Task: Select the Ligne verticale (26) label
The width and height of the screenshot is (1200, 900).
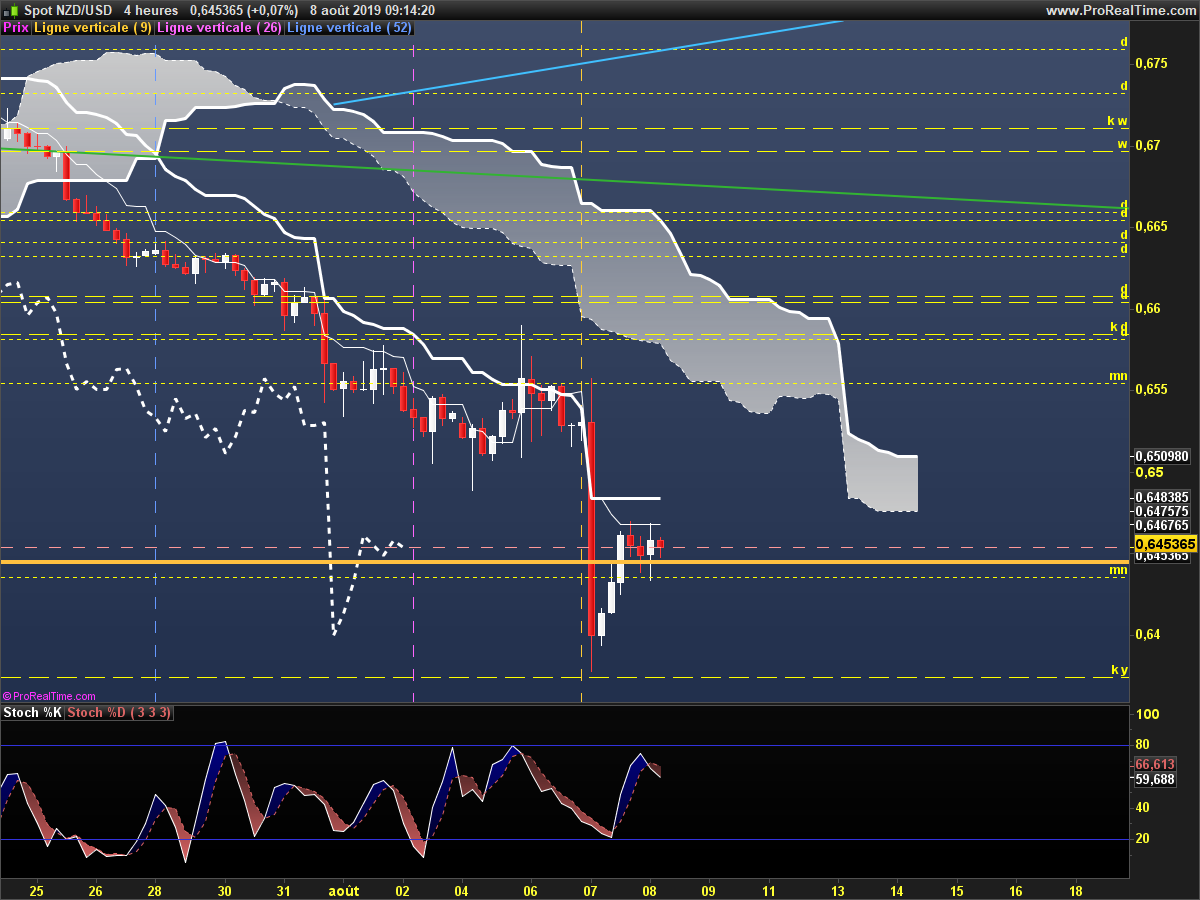Action: 219,28
